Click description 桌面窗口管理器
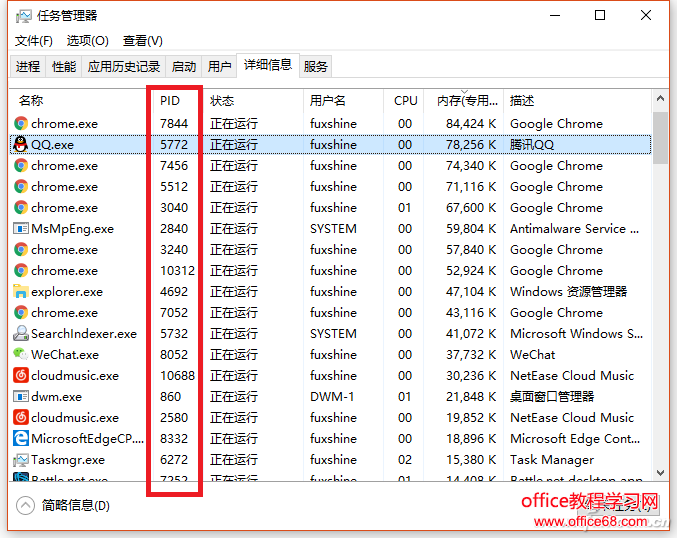This screenshot has height=538, width=677. [552, 396]
